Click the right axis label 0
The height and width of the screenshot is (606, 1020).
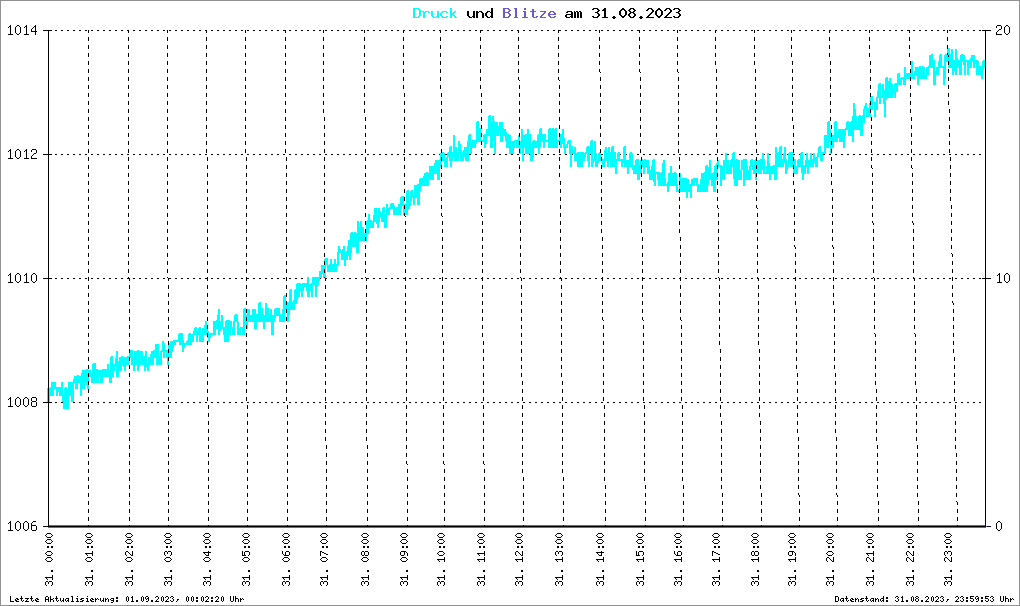coord(999,526)
